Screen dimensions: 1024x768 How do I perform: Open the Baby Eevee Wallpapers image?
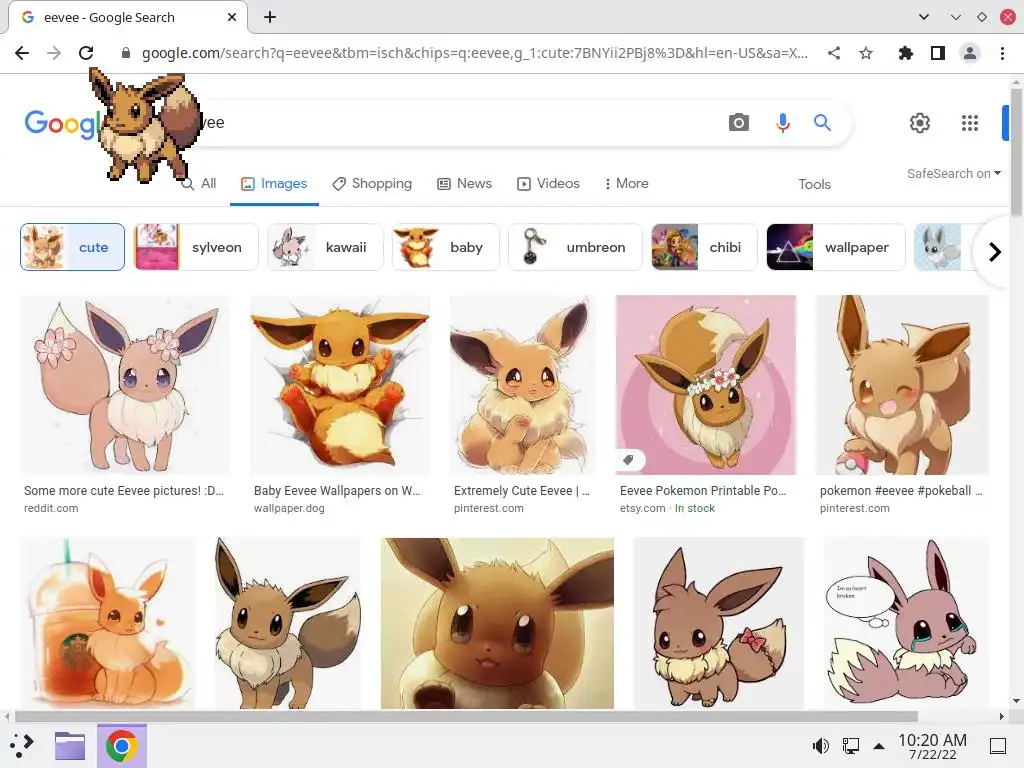340,385
